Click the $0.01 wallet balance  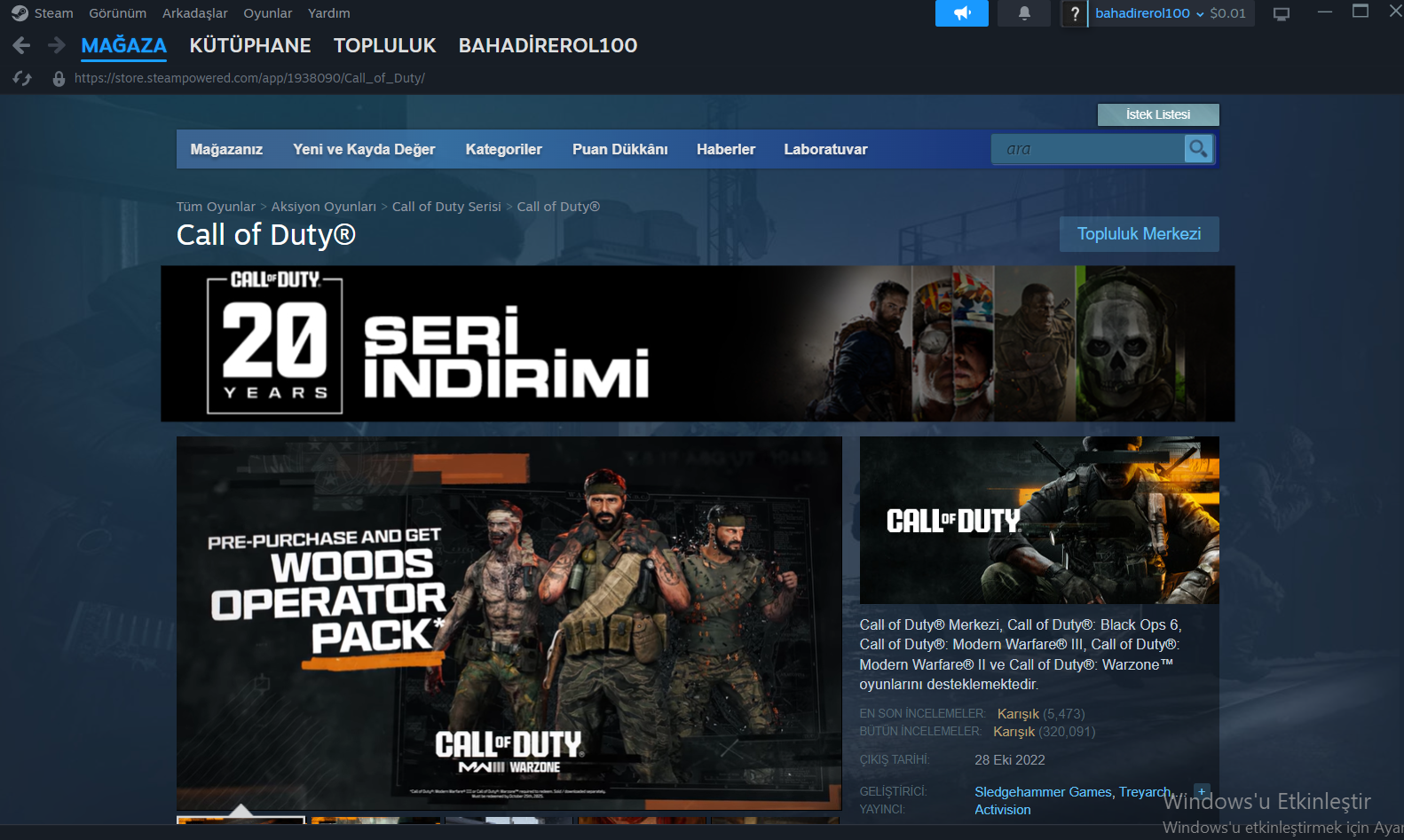[1227, 13]
